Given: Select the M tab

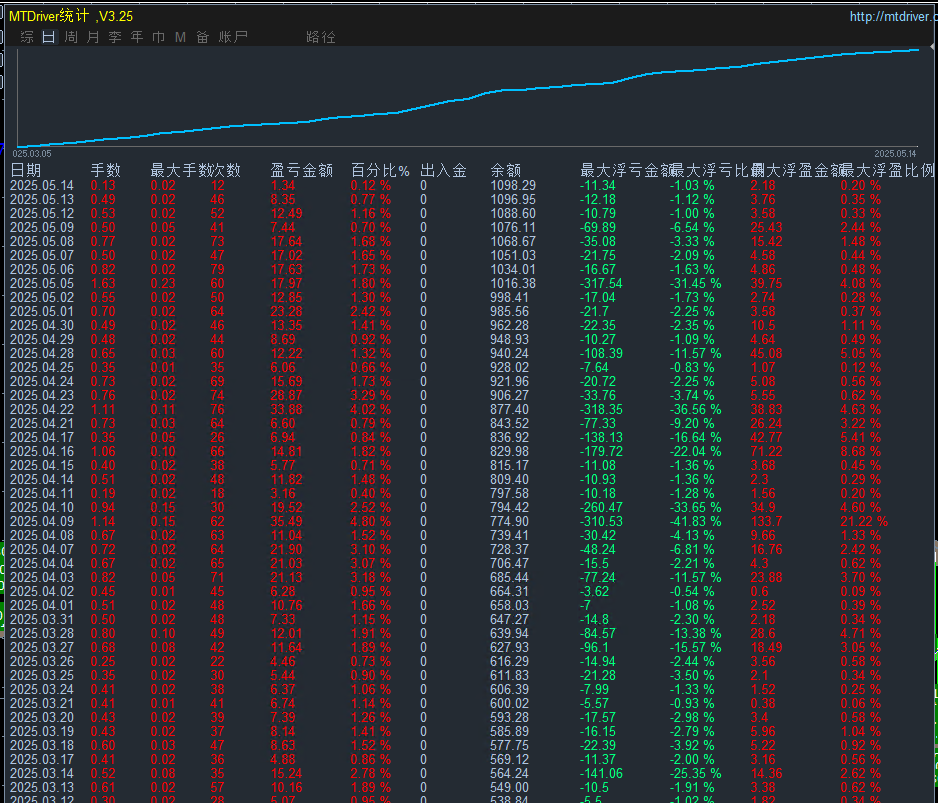Looking at the screenshot, I should [x=181, y=37].
